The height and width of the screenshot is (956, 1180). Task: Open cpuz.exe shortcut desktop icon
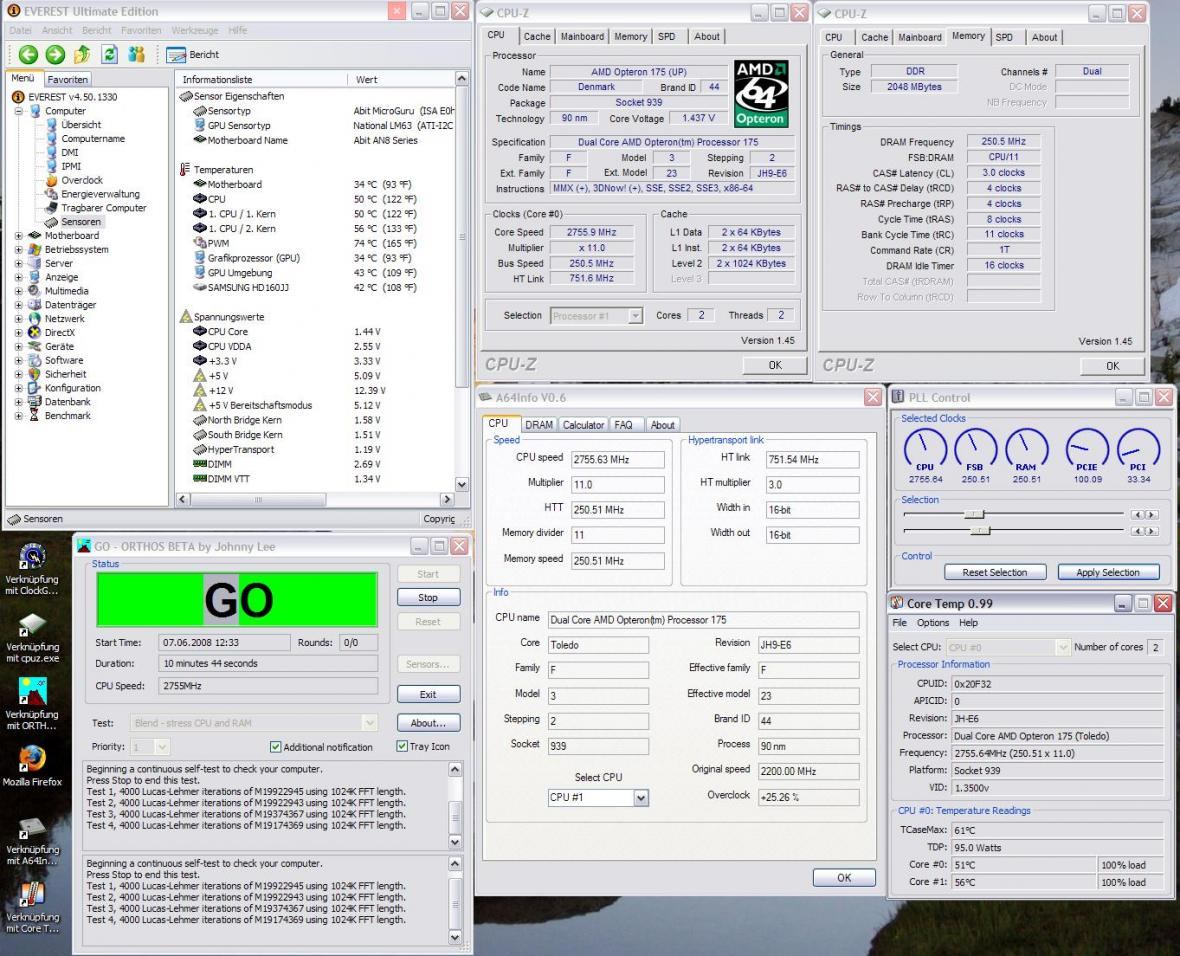point(32,638)
